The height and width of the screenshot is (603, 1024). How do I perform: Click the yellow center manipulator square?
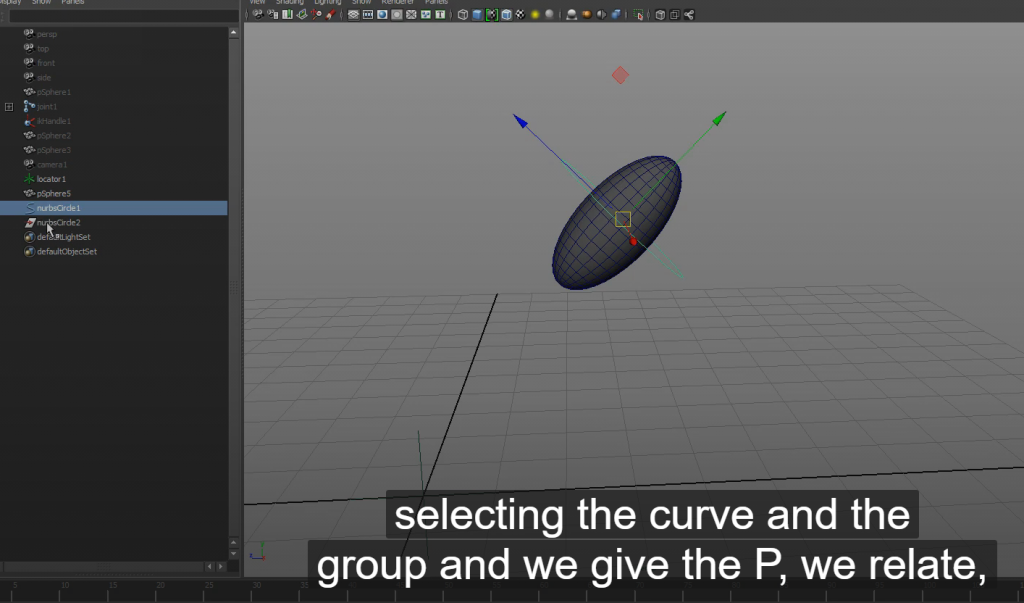pos(623,219)
